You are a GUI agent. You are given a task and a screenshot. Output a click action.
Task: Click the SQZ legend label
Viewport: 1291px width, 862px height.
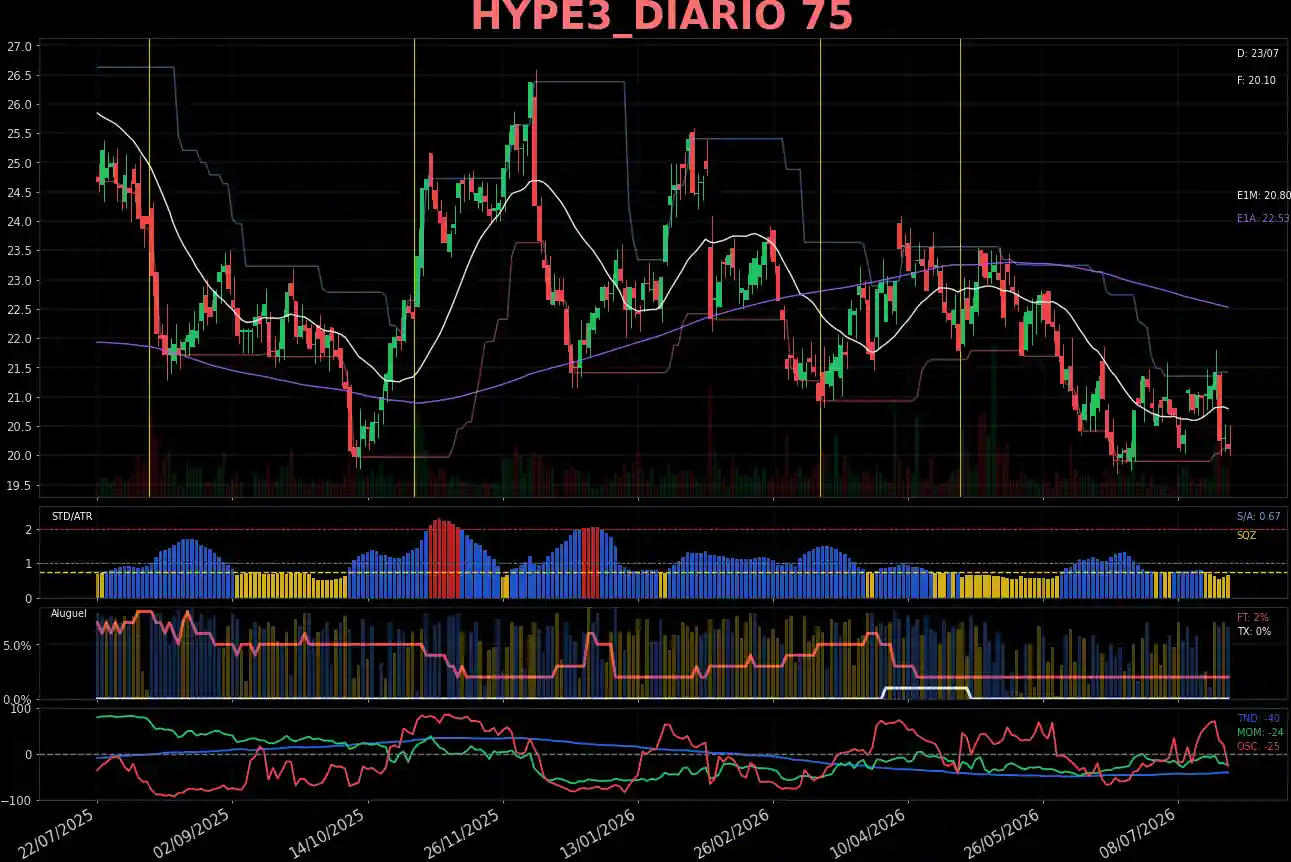(1246, 535)
